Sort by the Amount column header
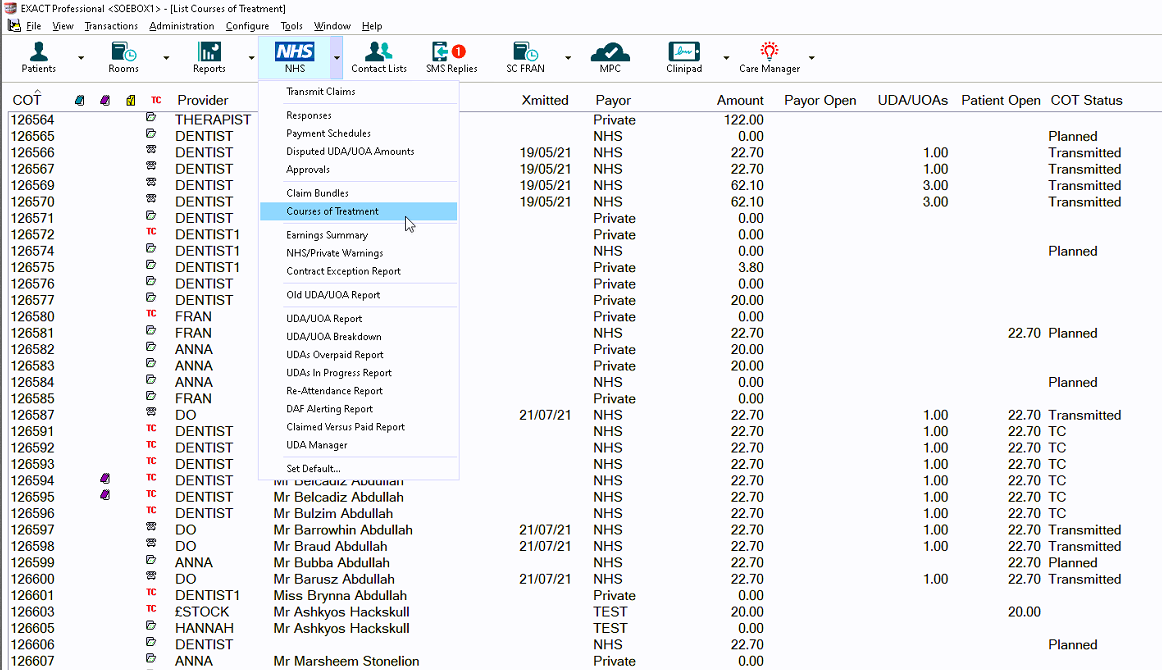The height and width of the screenshot is (670, 1162). [x=740, y=100]
